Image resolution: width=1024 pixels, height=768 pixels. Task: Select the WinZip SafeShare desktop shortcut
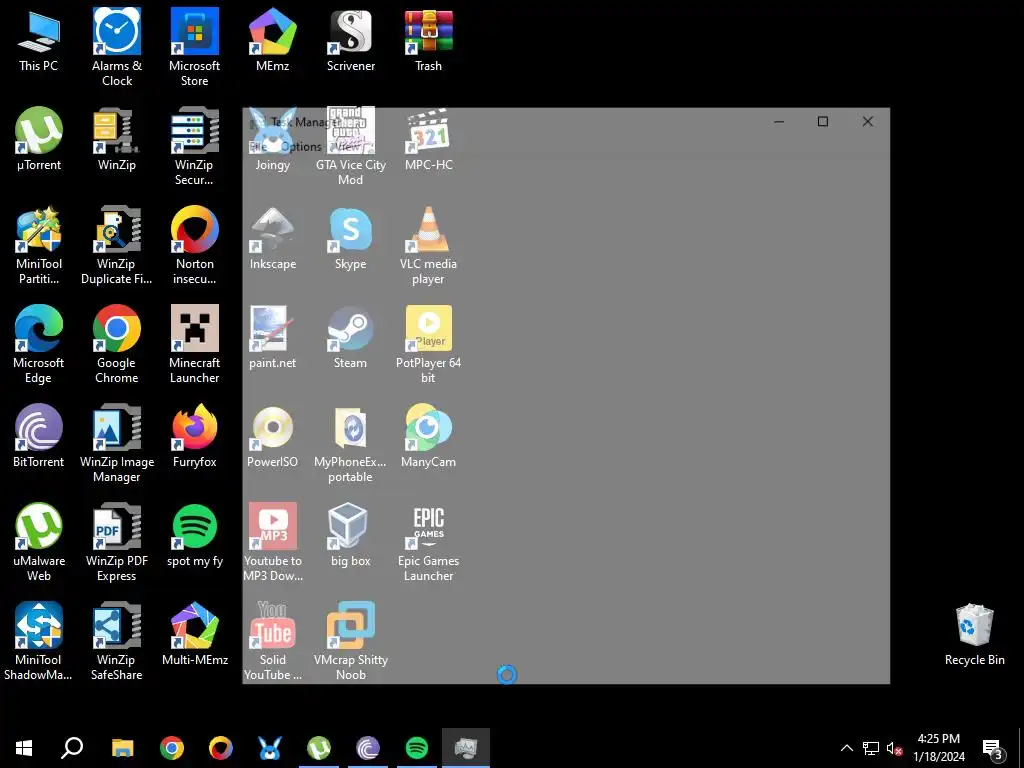click(117, 641)
